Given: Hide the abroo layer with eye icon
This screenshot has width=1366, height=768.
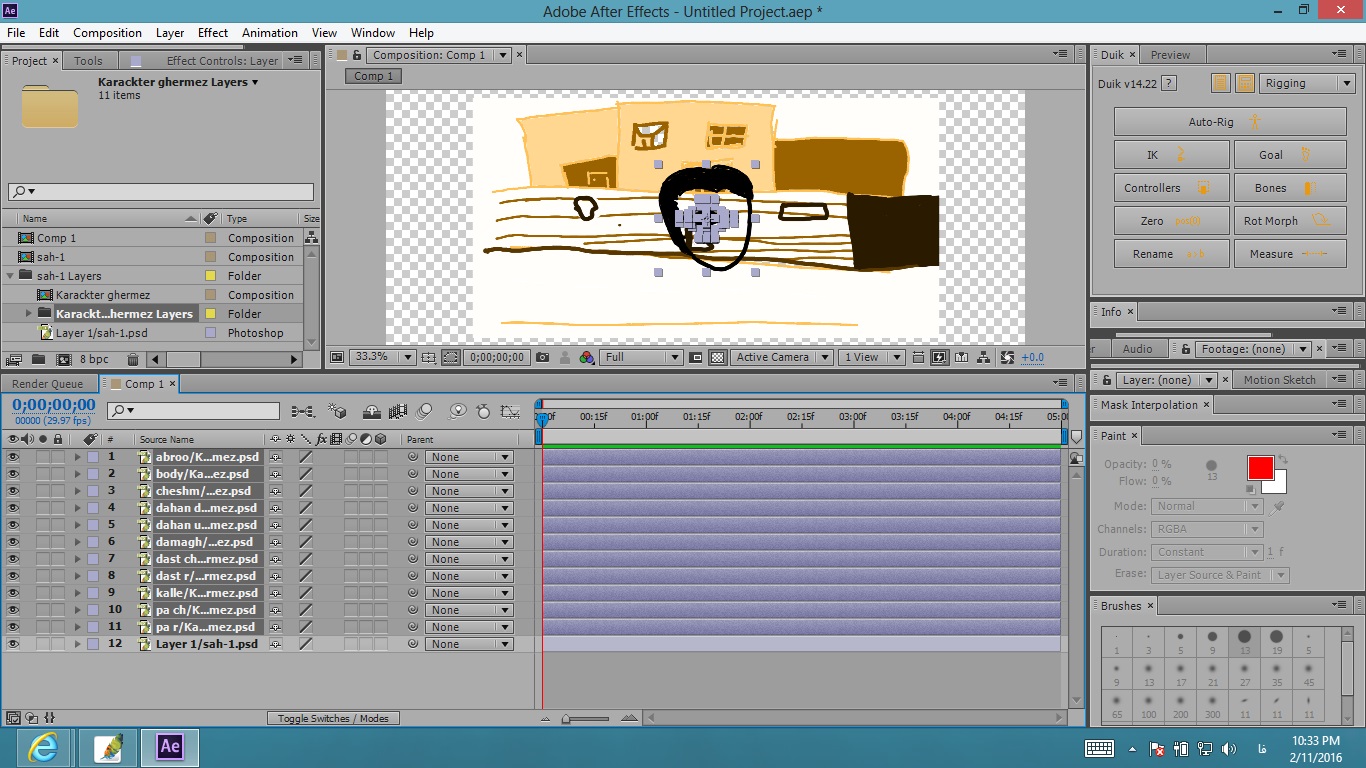Looking at the screenshot, I should click(x=13, y=457).
